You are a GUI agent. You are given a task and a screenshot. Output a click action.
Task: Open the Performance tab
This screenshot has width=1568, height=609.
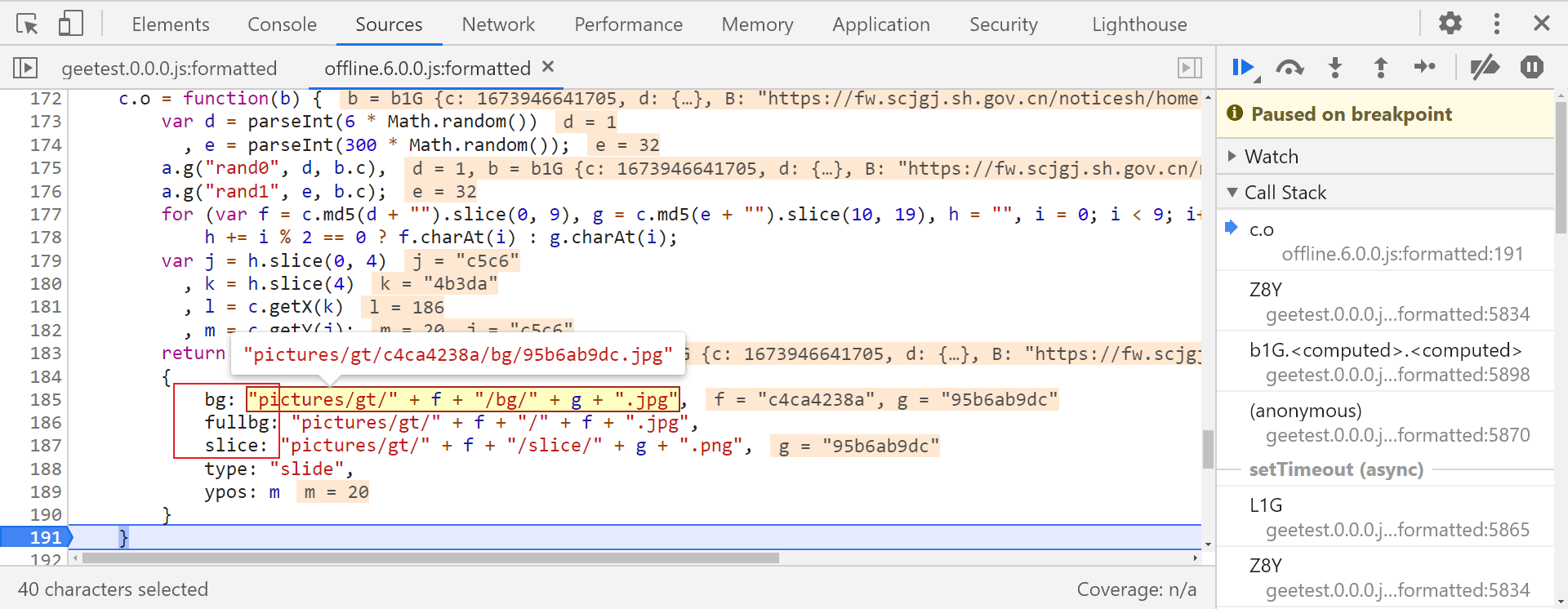[628, 24]
